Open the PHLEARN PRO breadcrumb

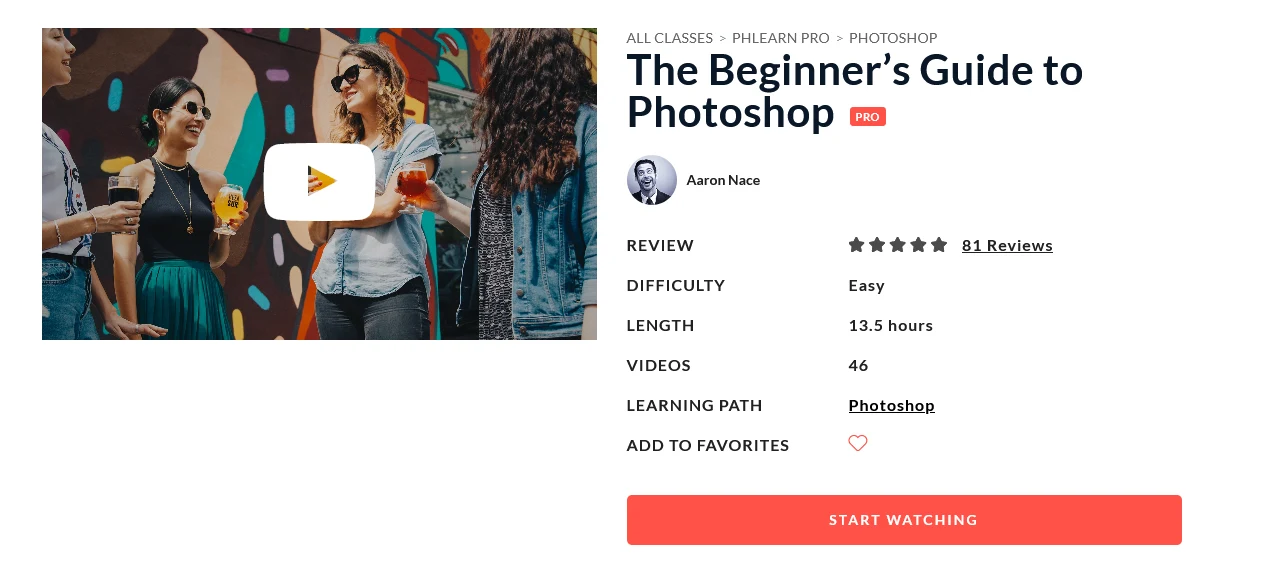781,38
